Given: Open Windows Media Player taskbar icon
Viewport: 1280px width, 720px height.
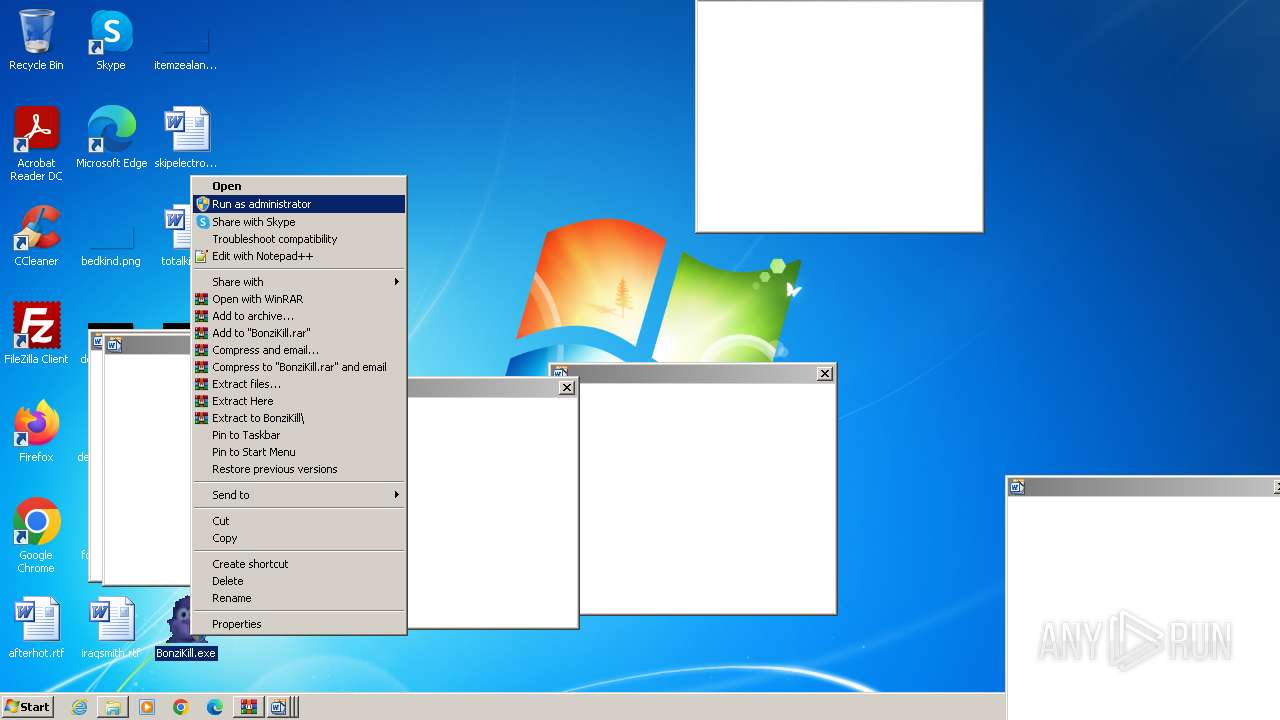Looking at the screenshot, I should [x=147, y=707].
